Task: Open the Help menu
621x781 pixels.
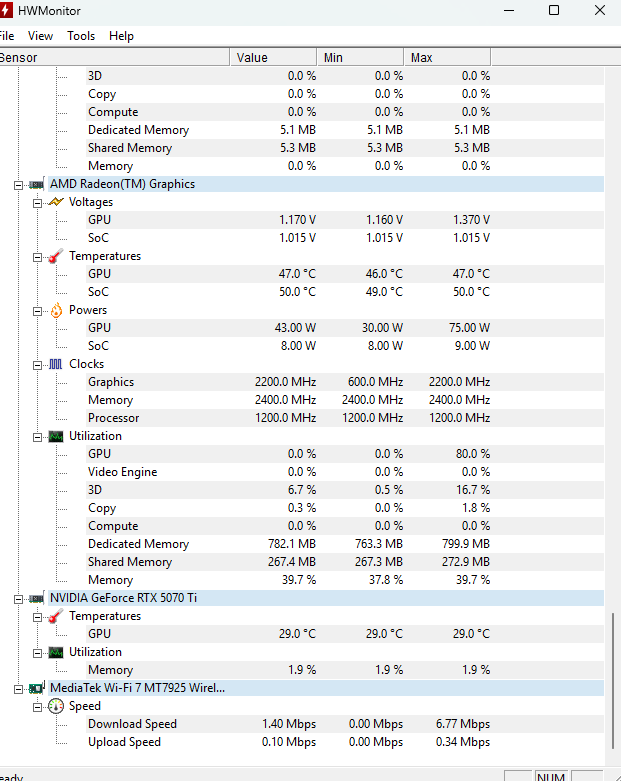Action: [122, 36]
